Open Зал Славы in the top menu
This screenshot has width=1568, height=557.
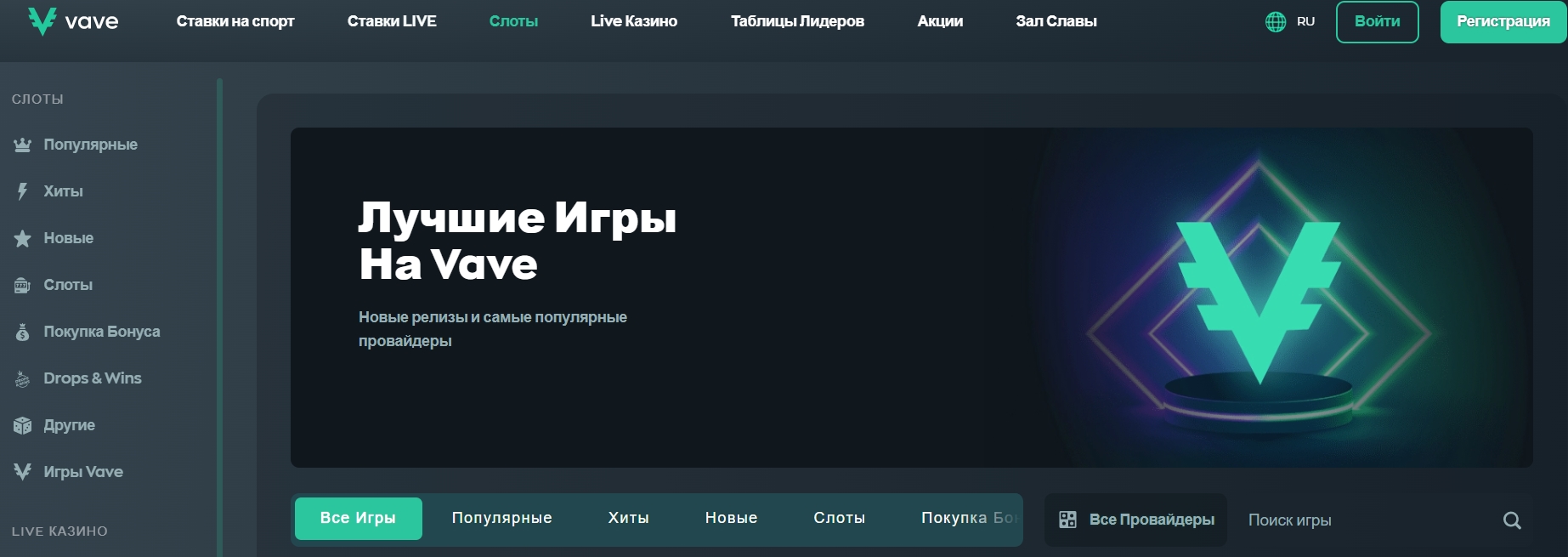1056,21
